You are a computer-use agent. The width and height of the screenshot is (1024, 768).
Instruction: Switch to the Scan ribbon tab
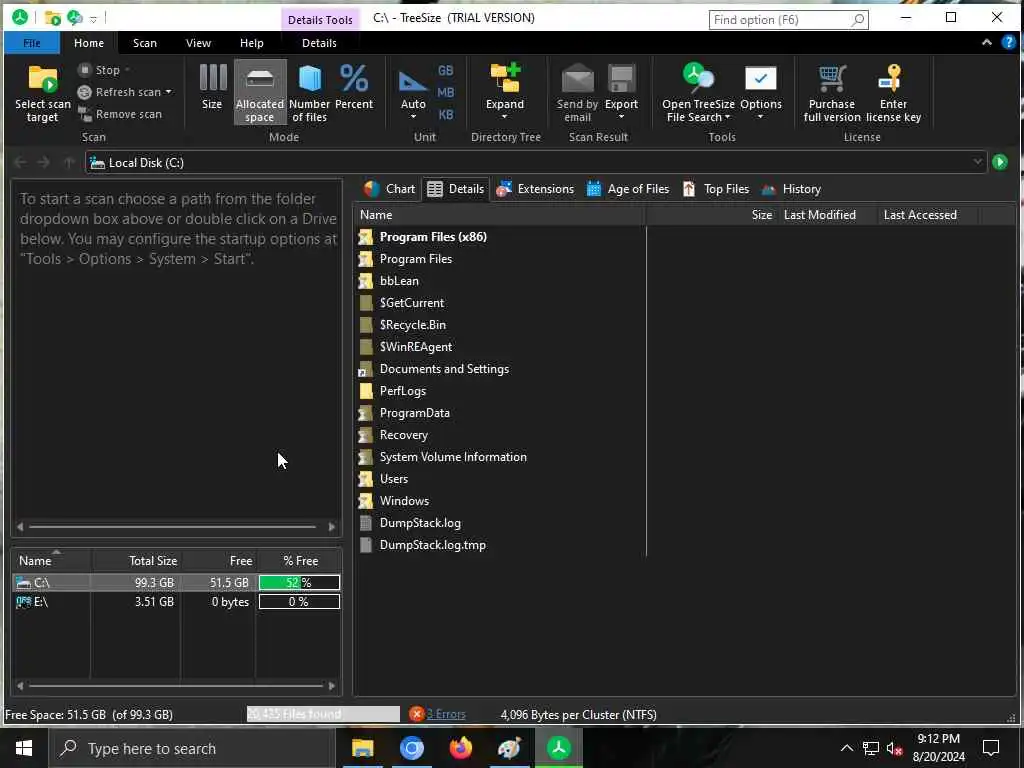point(145,43)
